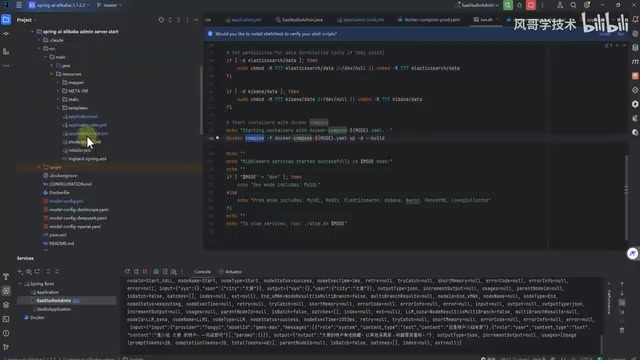
Task: Open the Project tool window icon
Action: 6,20
